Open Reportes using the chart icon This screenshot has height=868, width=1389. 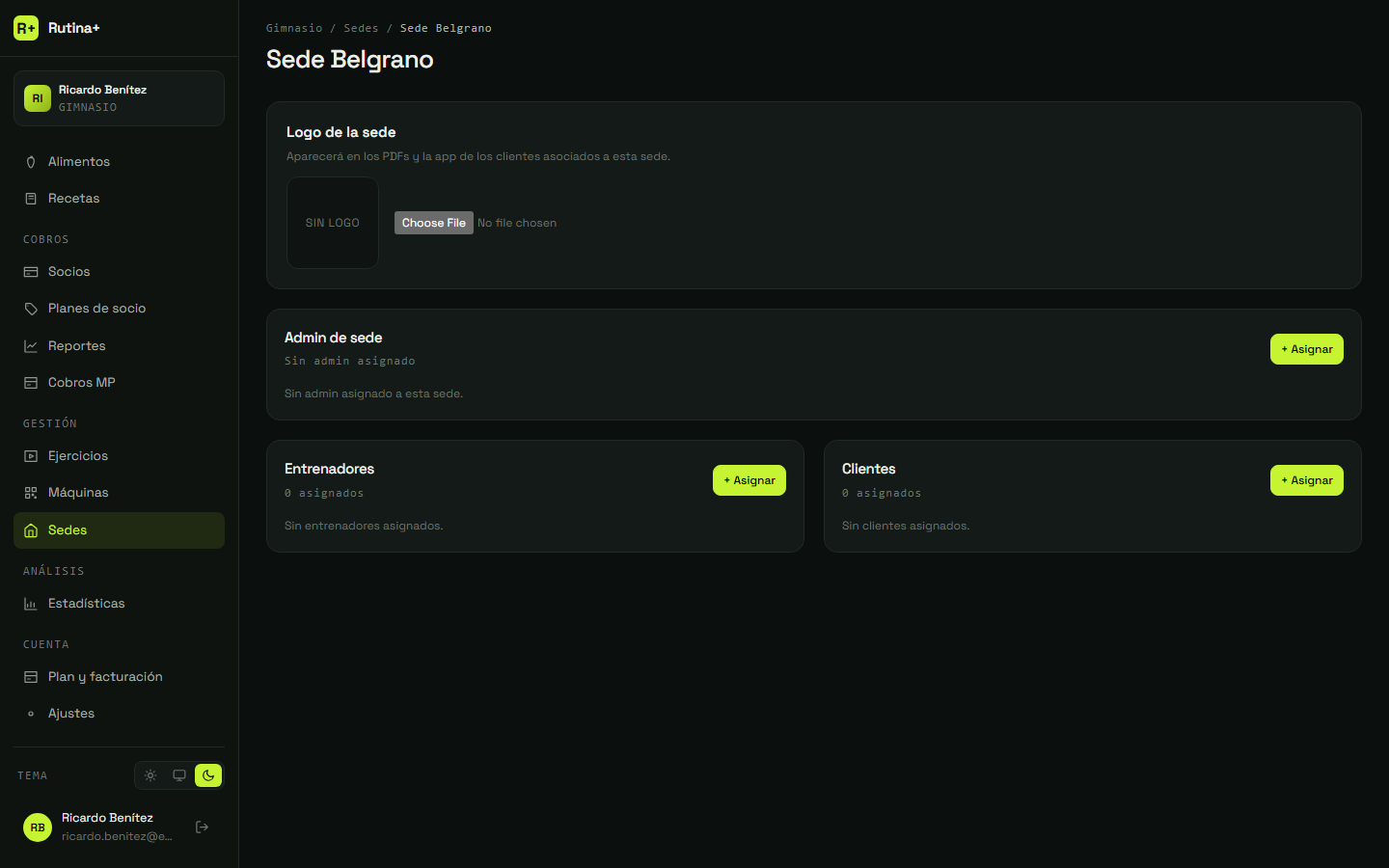tap(31, 346)
